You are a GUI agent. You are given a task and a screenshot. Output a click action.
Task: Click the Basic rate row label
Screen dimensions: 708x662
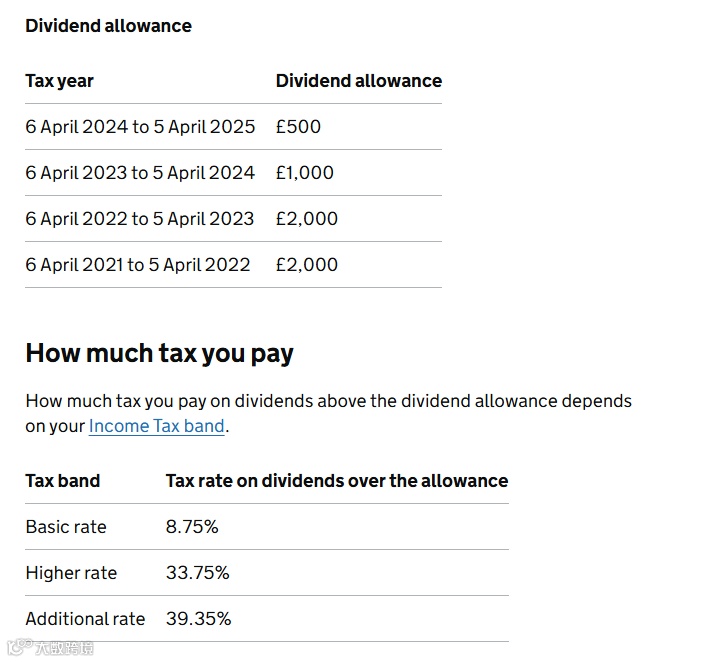(66, 527)
